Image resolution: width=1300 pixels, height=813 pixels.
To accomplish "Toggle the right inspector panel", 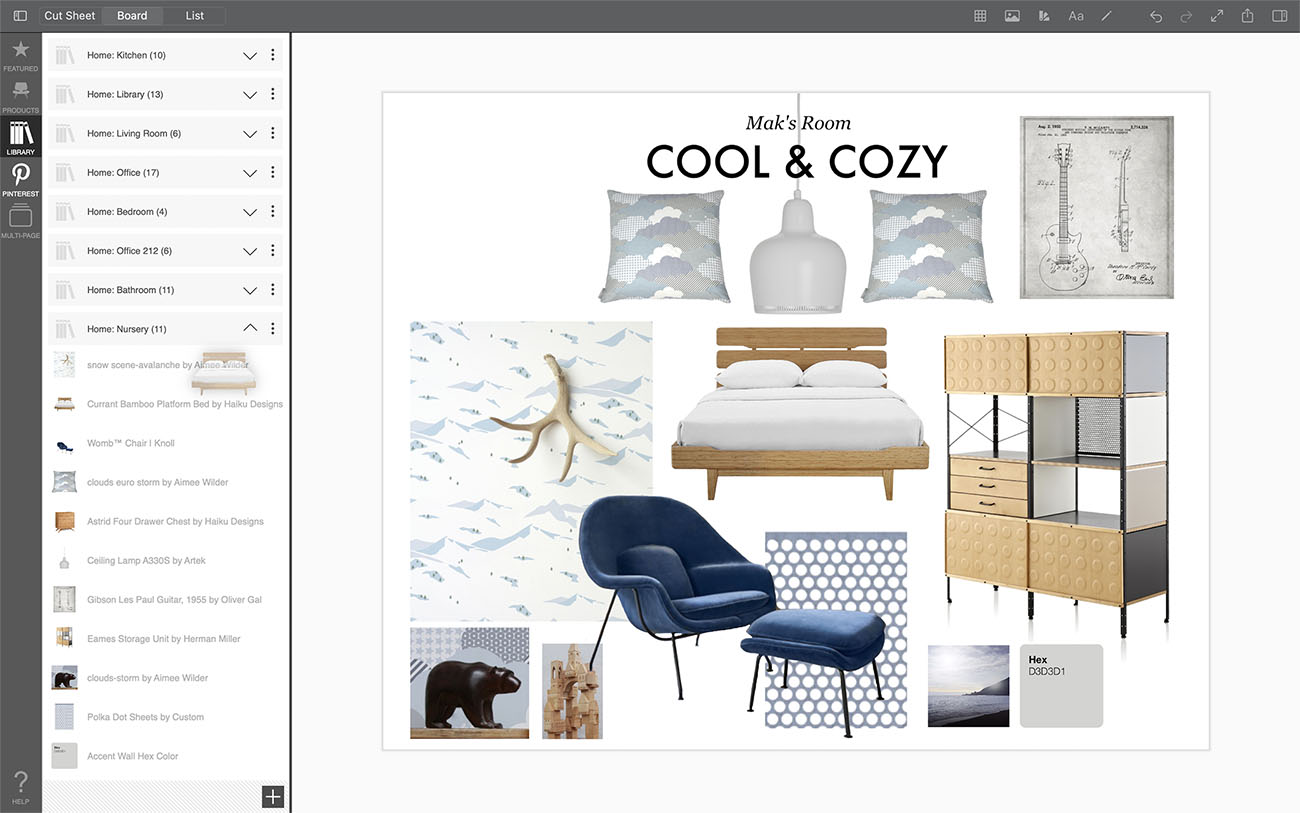I will (x=1279, y=16).
